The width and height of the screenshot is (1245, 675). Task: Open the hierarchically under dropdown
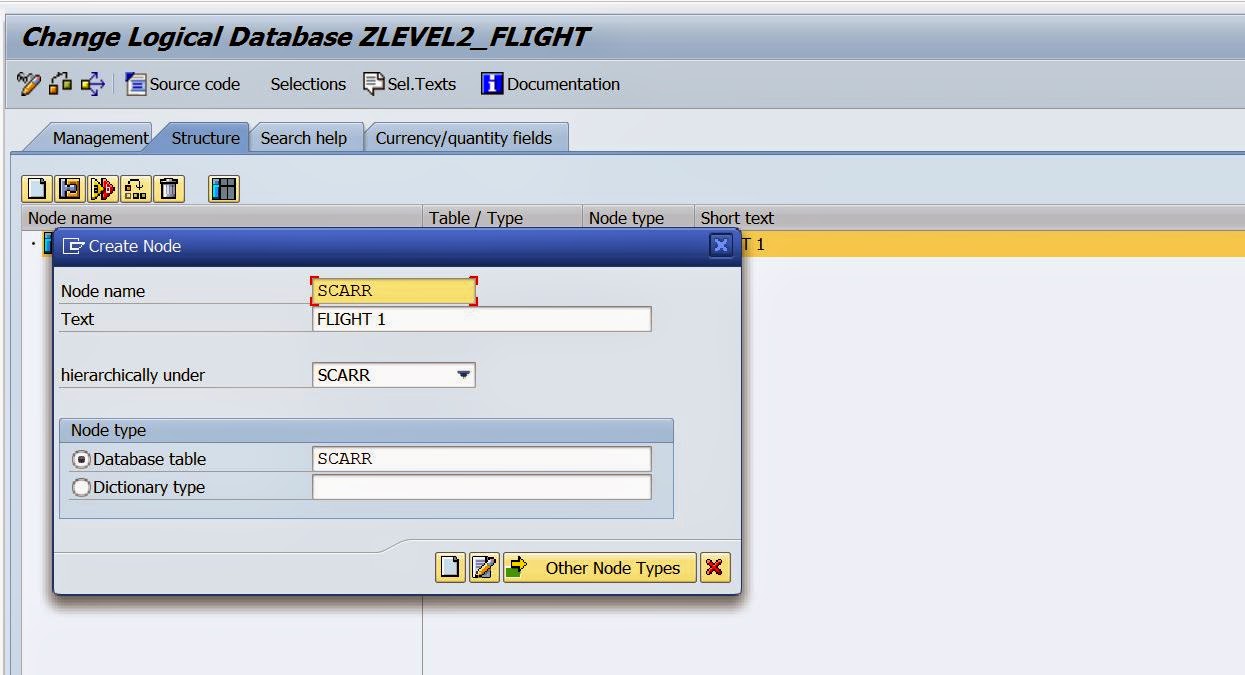tap(464, 374)
